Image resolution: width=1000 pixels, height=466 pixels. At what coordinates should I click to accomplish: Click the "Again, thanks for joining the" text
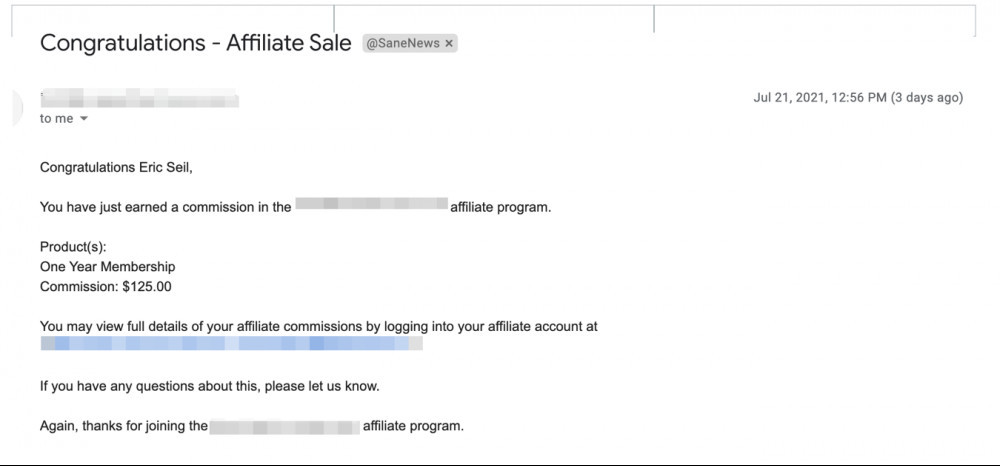click(x=124, y=426)
